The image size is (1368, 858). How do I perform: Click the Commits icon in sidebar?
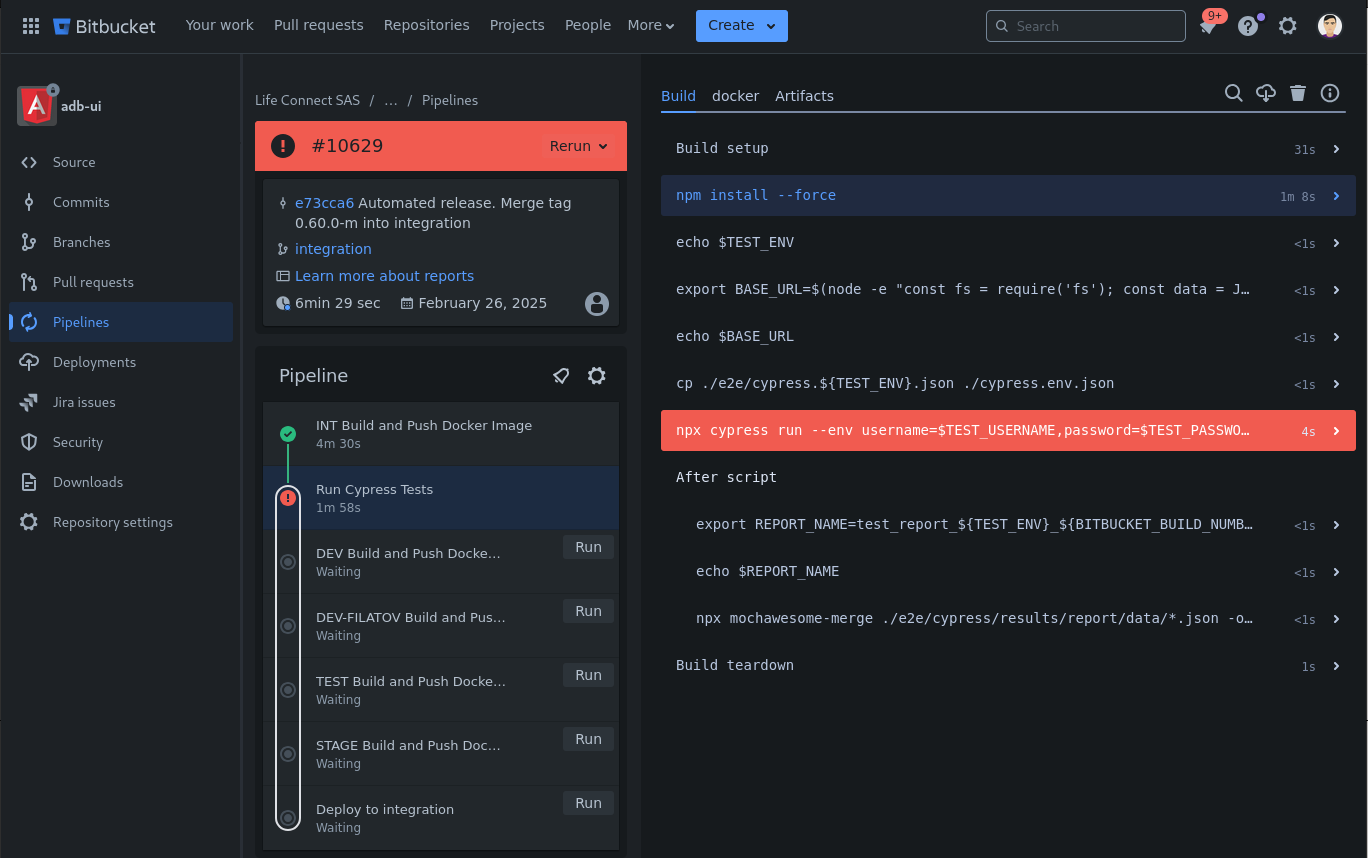click(x=29, y=202)
